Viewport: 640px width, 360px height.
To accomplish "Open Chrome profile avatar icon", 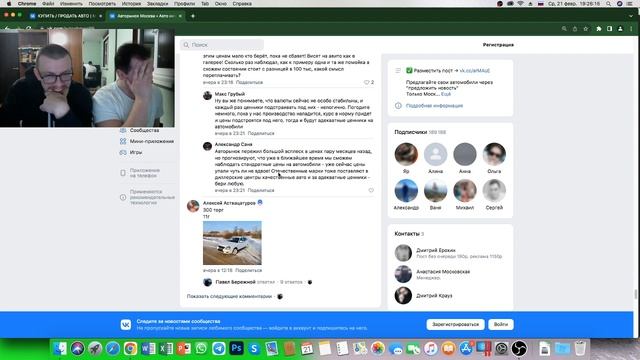I will click(620, 29).
